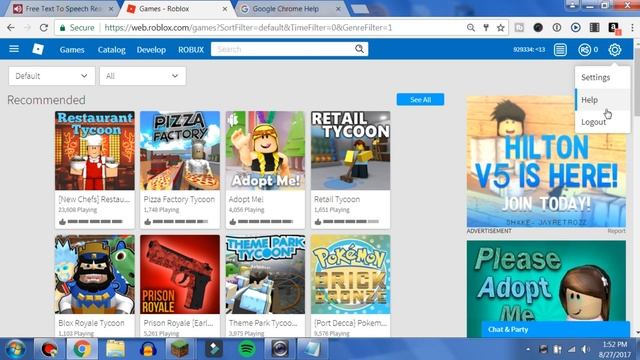Screen dimensions: 640x360
Task: Open the Pizza Factory Tycoon title link
Action: [x=179, y=199]
